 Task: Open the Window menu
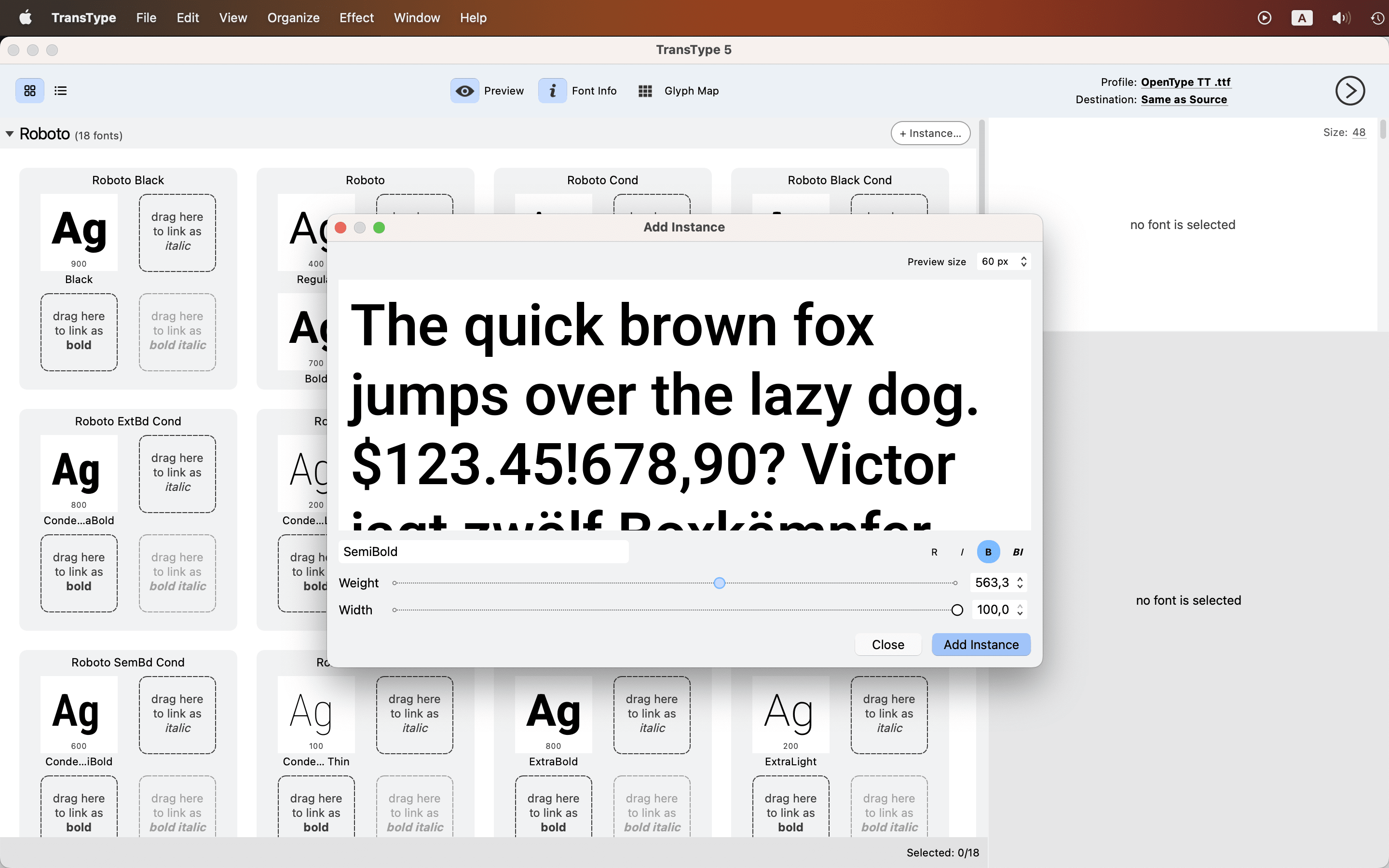pos(417,18)
